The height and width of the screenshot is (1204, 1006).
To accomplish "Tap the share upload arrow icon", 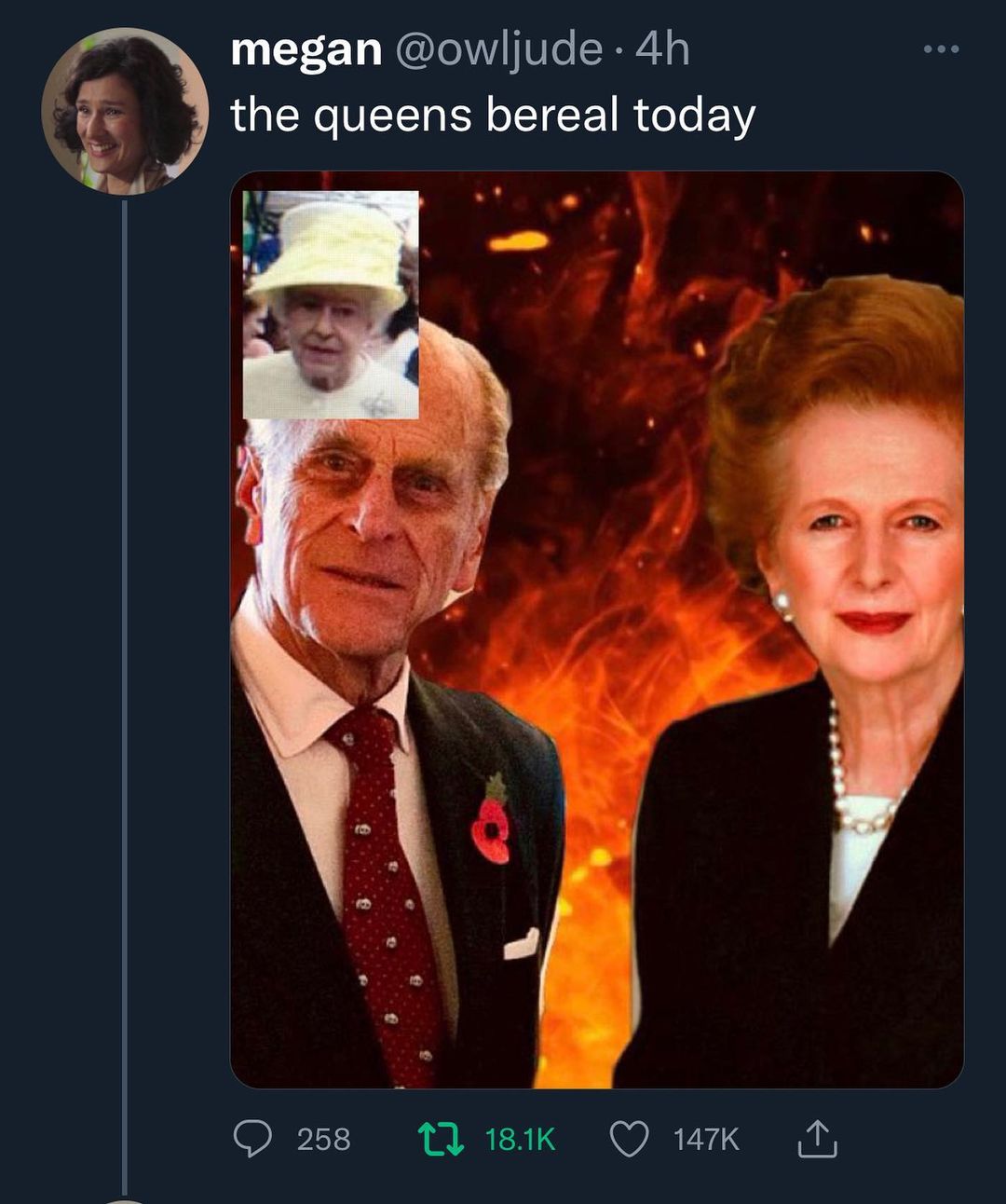I will coord(817,1139).
